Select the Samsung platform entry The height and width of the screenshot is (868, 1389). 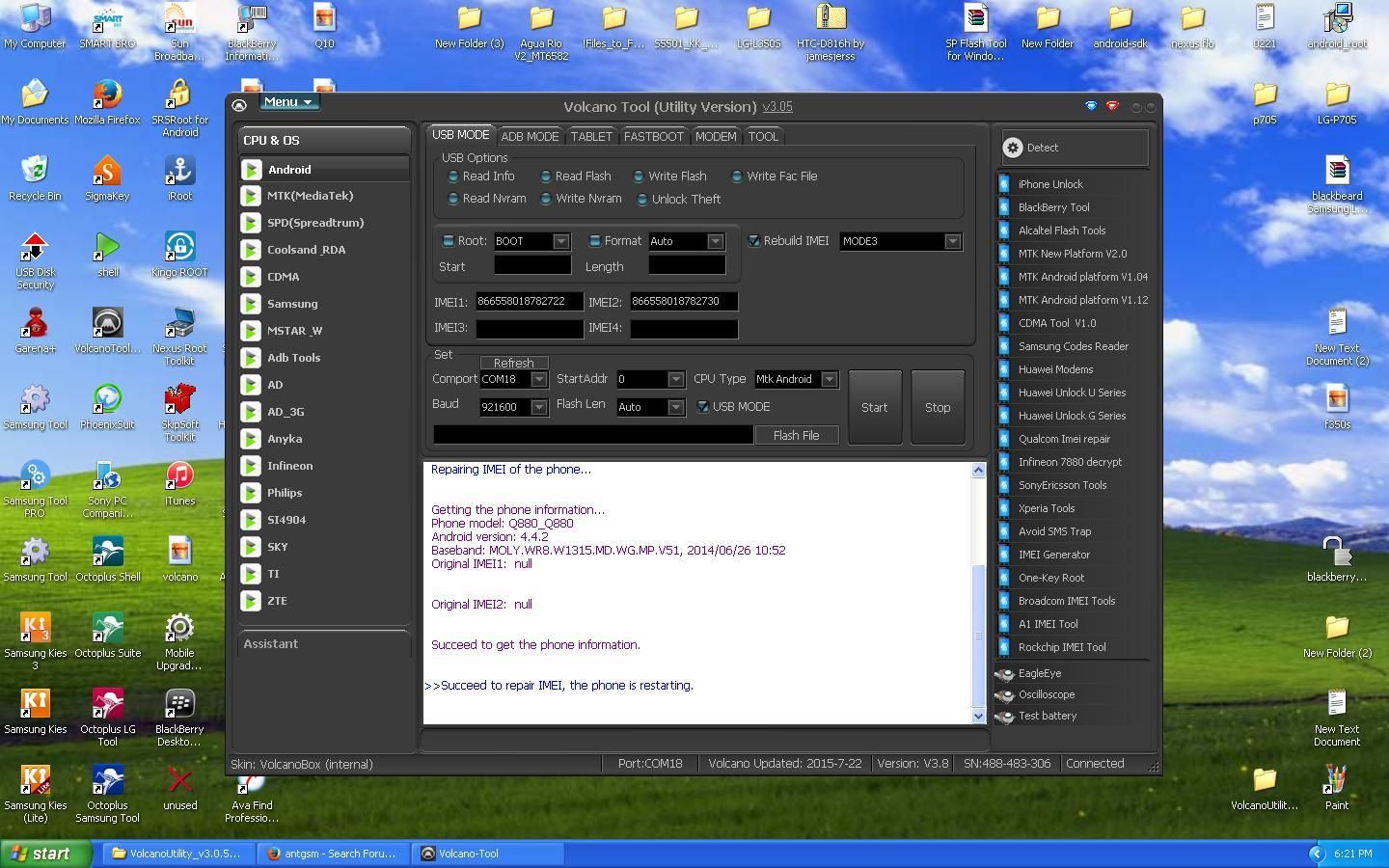[x=324, y=304]
